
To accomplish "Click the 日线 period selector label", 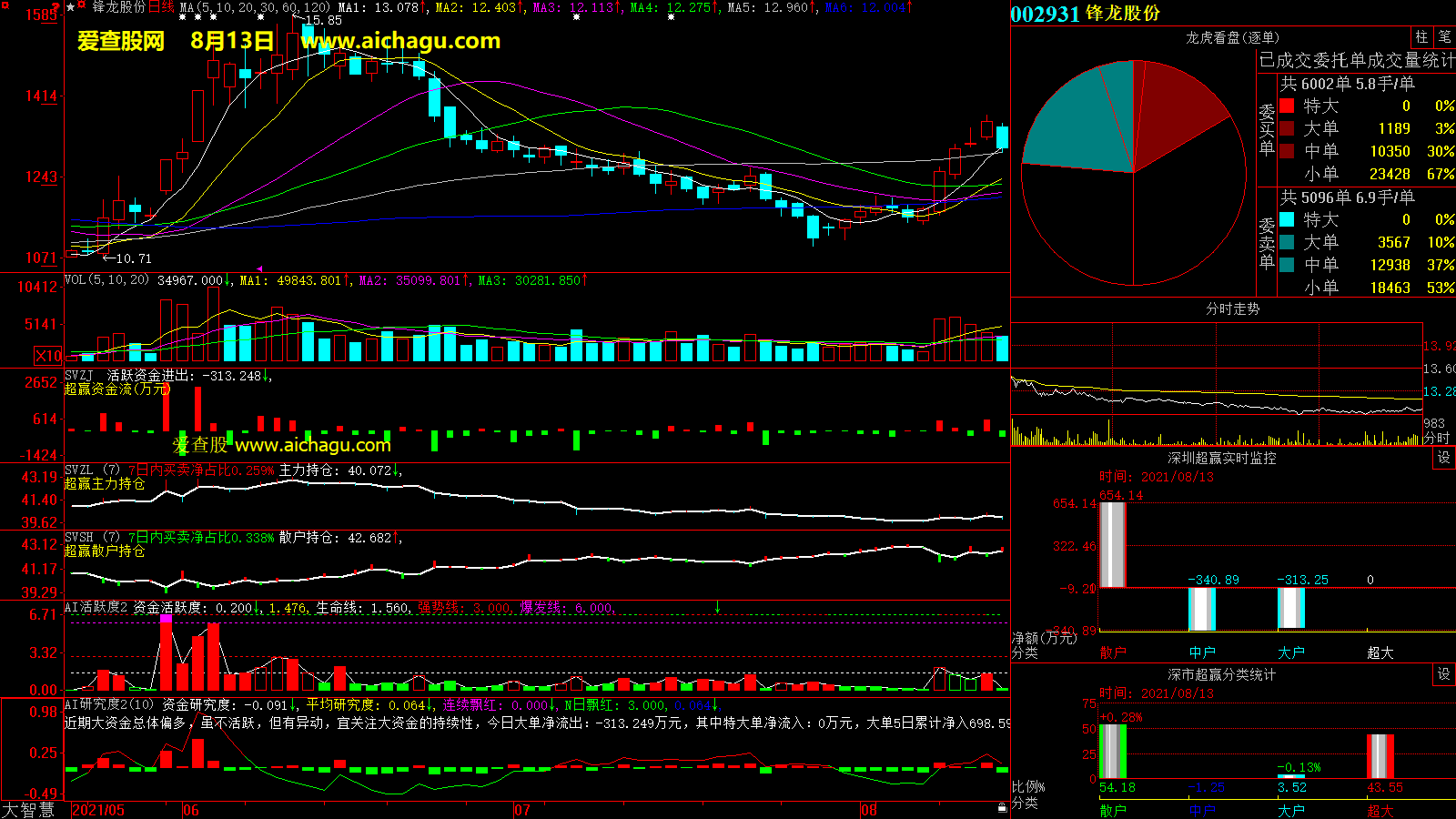I will click(161, 7).
